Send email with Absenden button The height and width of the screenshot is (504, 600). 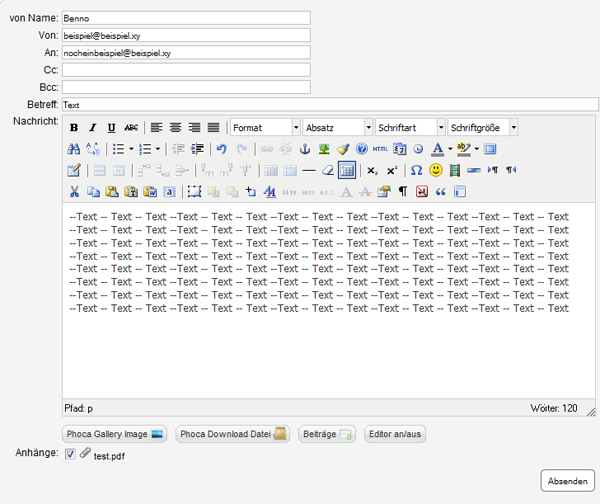(x=567, y=481)
